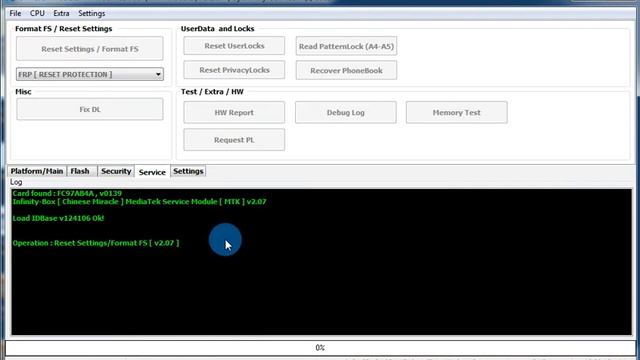Viewport: 640px width, 360px height.
Task: Click the 0% progress bar
Action: coord(320,348)
